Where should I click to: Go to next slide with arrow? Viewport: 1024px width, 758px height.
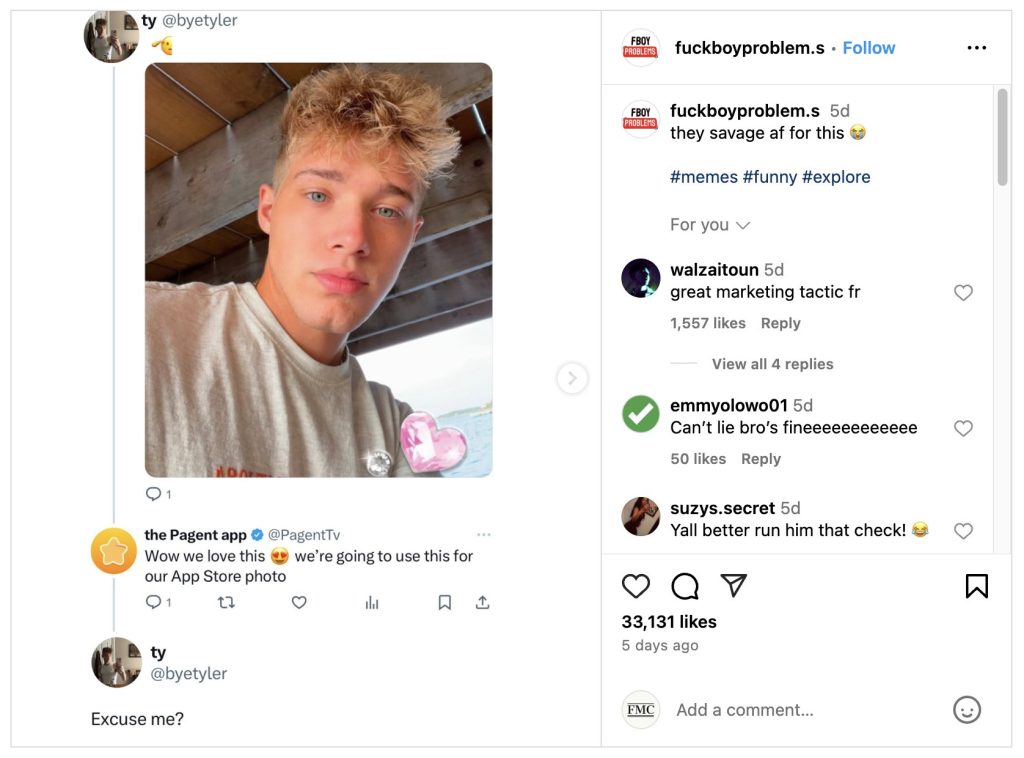click(572, 378)
